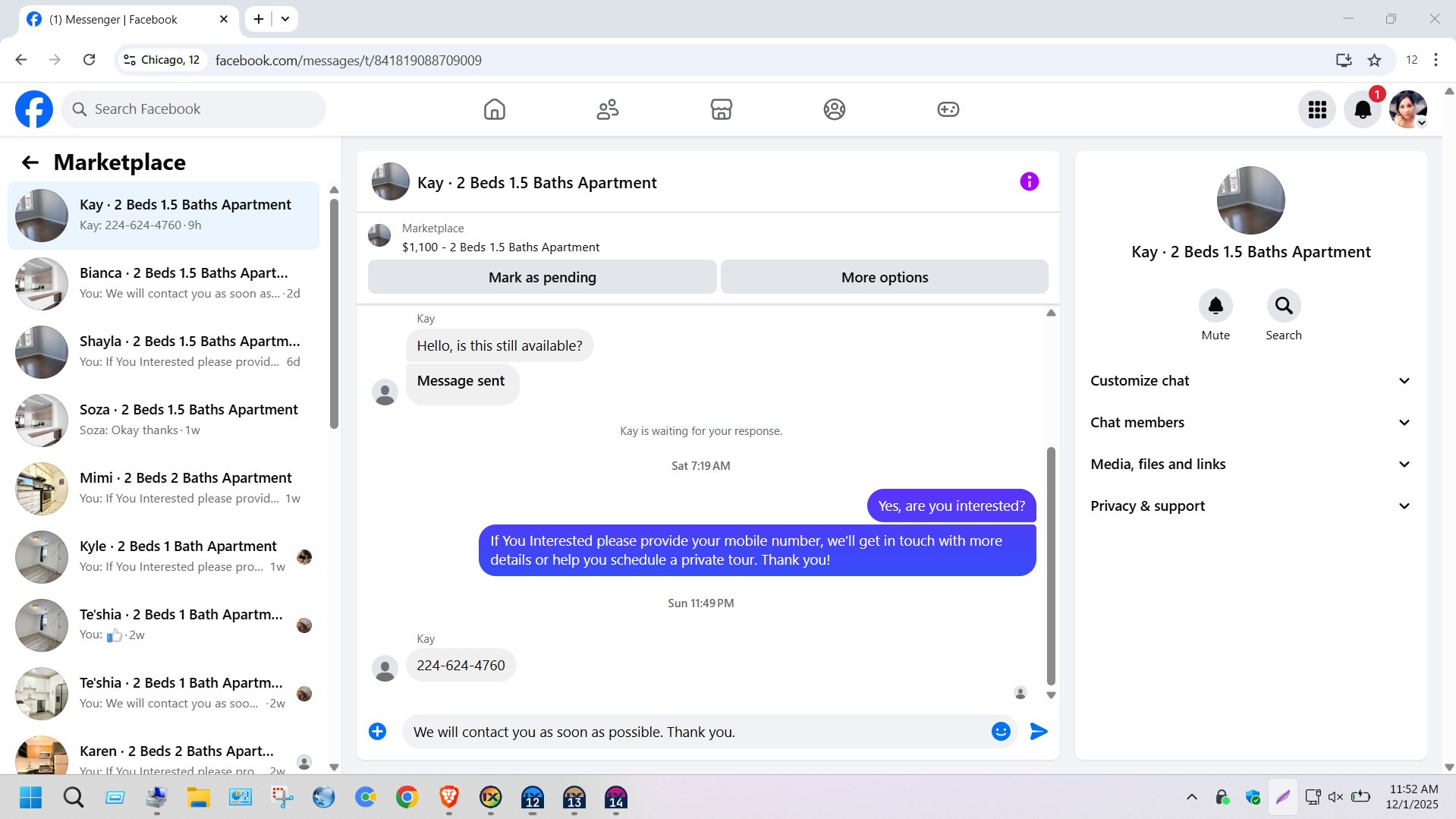This screenshot has height=819, width=1456.
Task: Click the 224-624-4760 message bubble
Action: (x=461, y=666)
